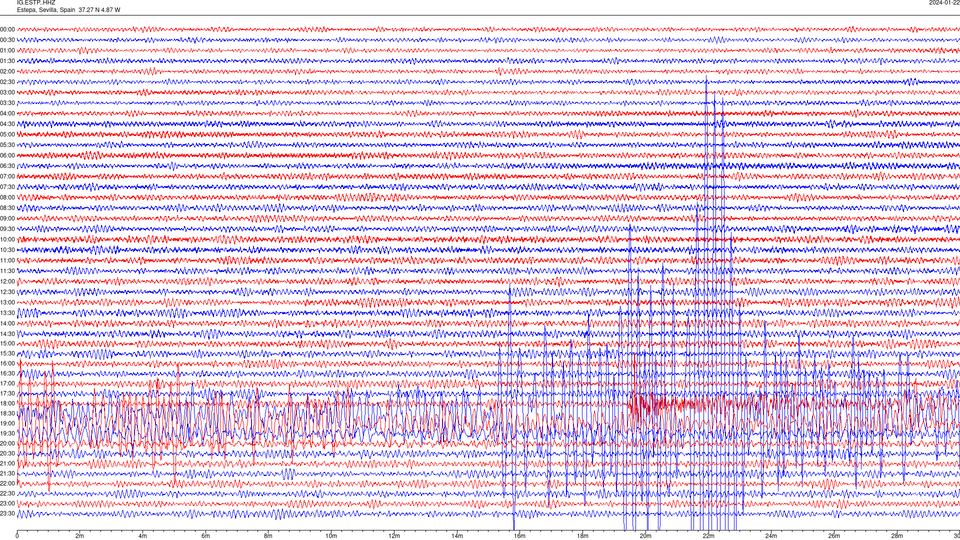This screenshot has width=960, height=540.
Task: Pick the 19:30 row label
Action: coord(7,433)
